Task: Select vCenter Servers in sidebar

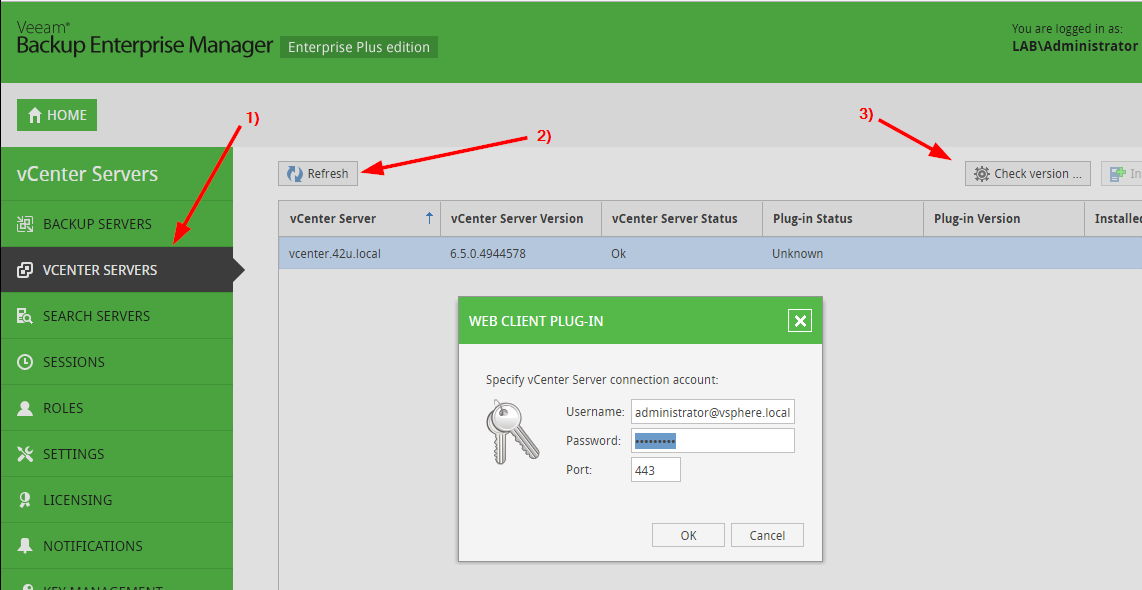Action: coord(117,270)
